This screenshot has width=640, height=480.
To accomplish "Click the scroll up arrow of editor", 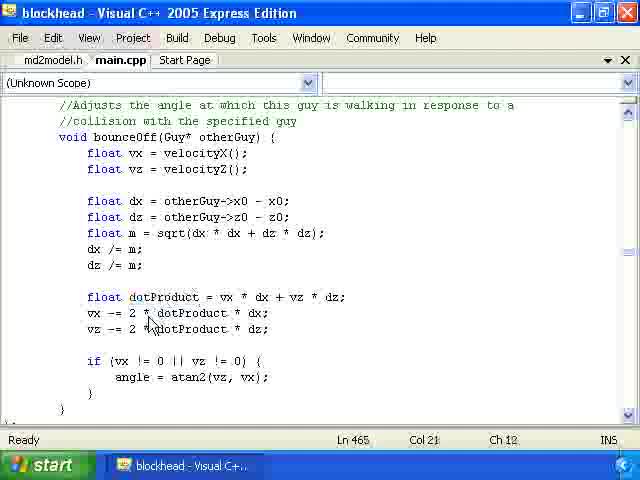I will click(x=628, y=113).
